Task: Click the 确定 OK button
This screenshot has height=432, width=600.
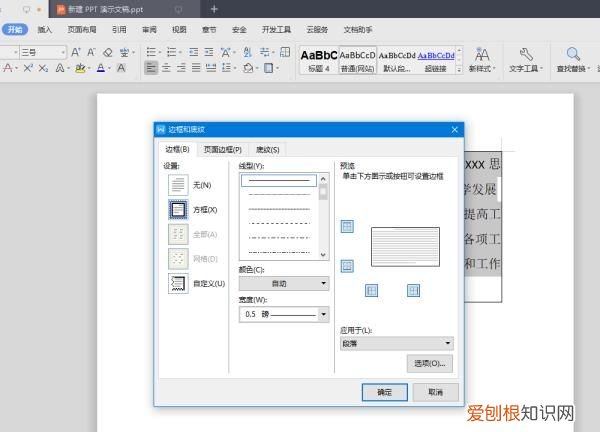Action: click(385, 392)
